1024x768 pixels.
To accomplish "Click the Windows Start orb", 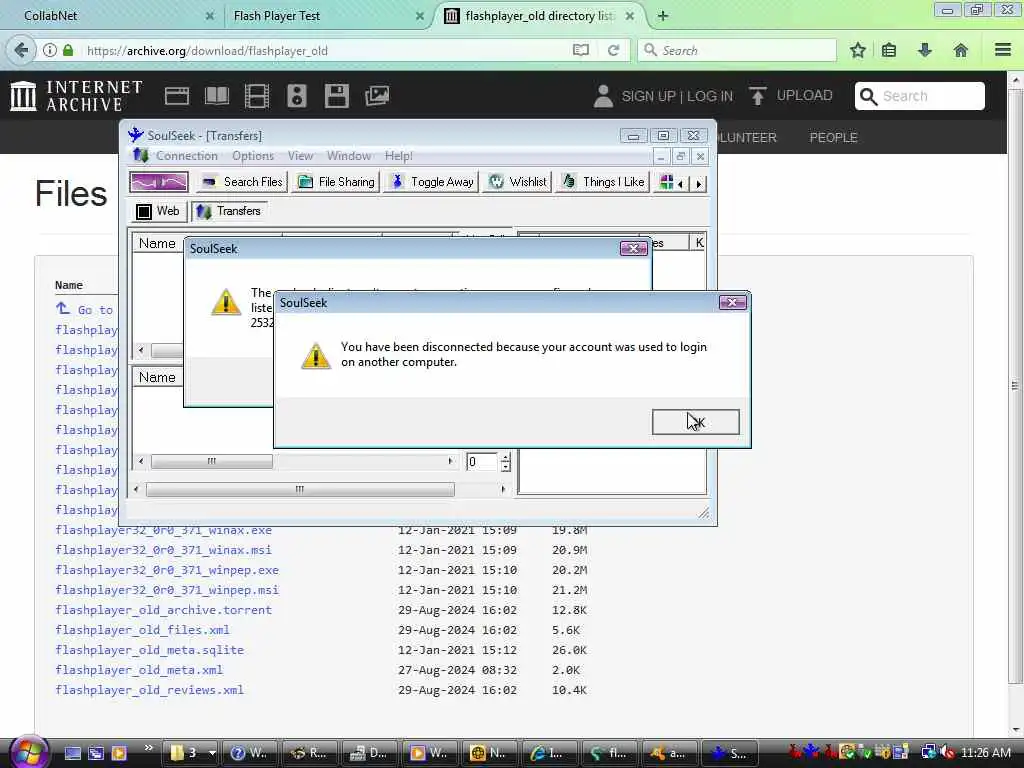I will 28,752.
